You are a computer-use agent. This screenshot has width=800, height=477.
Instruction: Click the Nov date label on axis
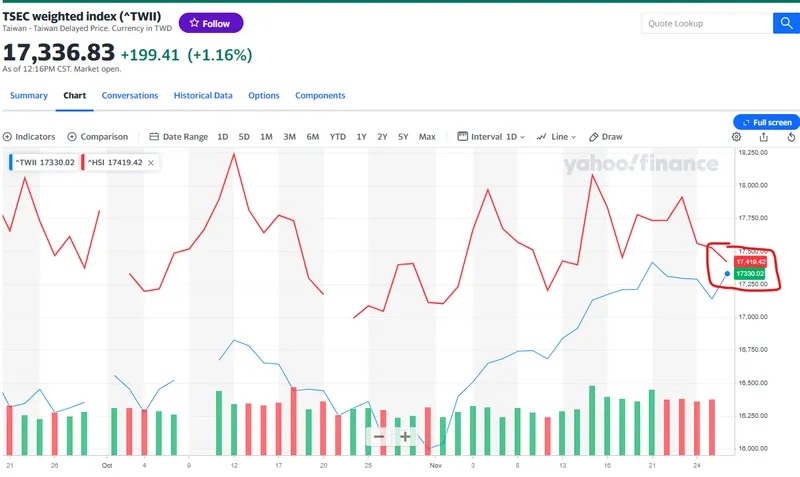tap(435, 465)
